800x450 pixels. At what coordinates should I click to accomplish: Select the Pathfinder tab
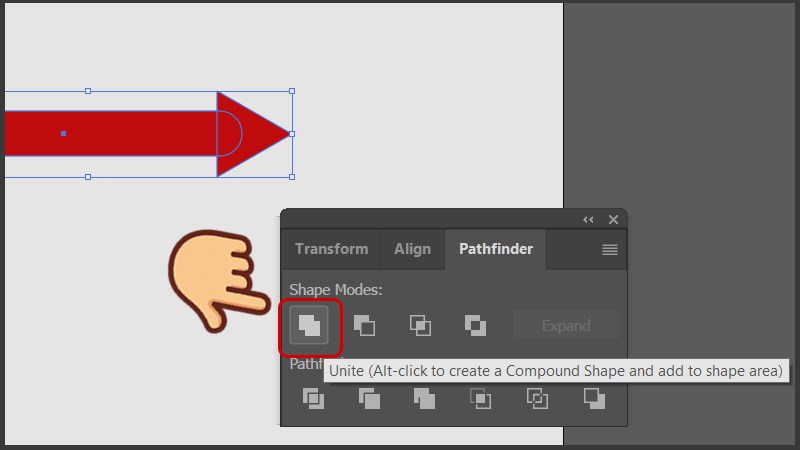click(x=496, y=249)
